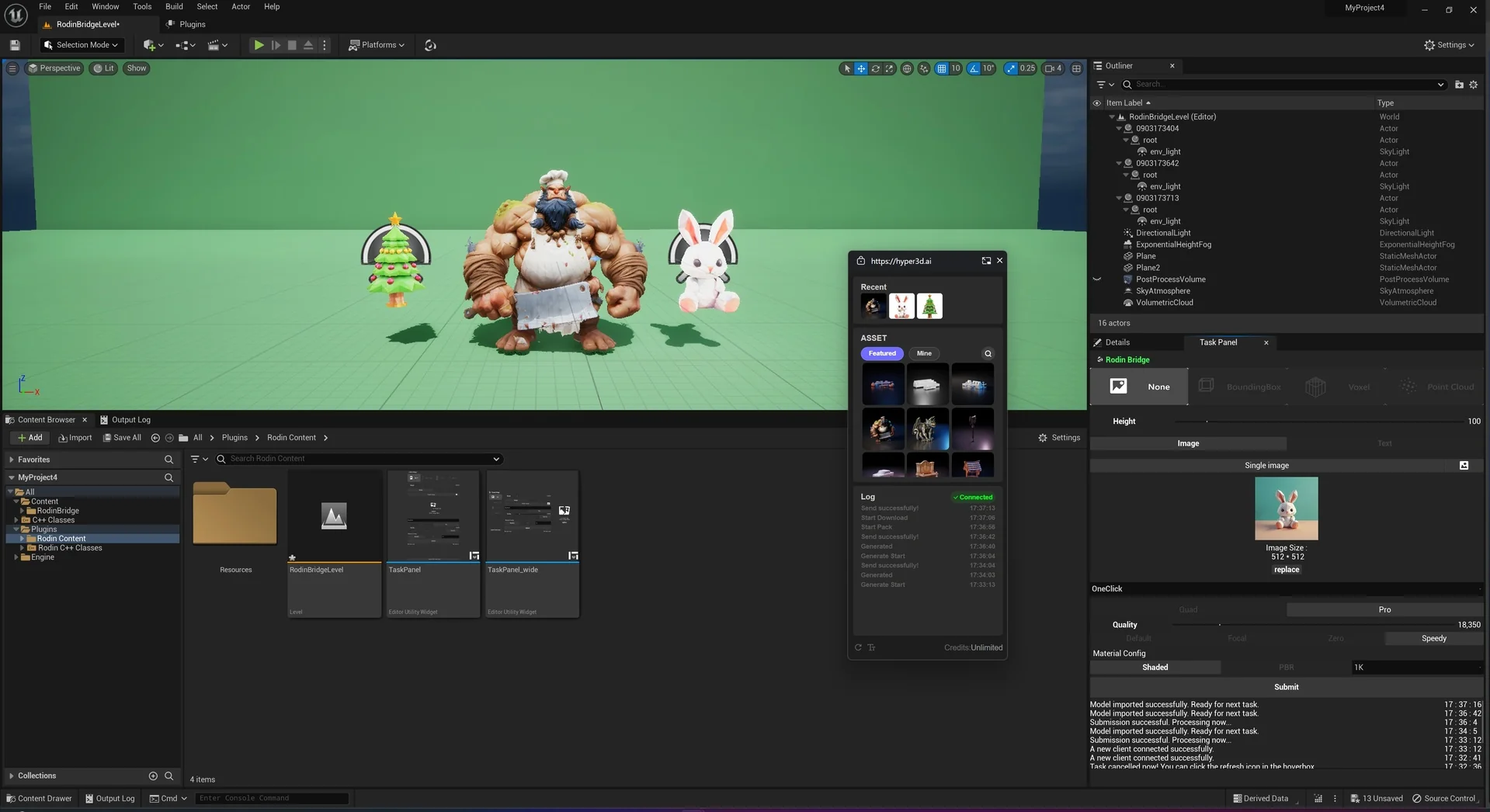Click the replace image button
This screenshot has height=812, width=1490.
pyautogui.click(x=1286, y=570)
